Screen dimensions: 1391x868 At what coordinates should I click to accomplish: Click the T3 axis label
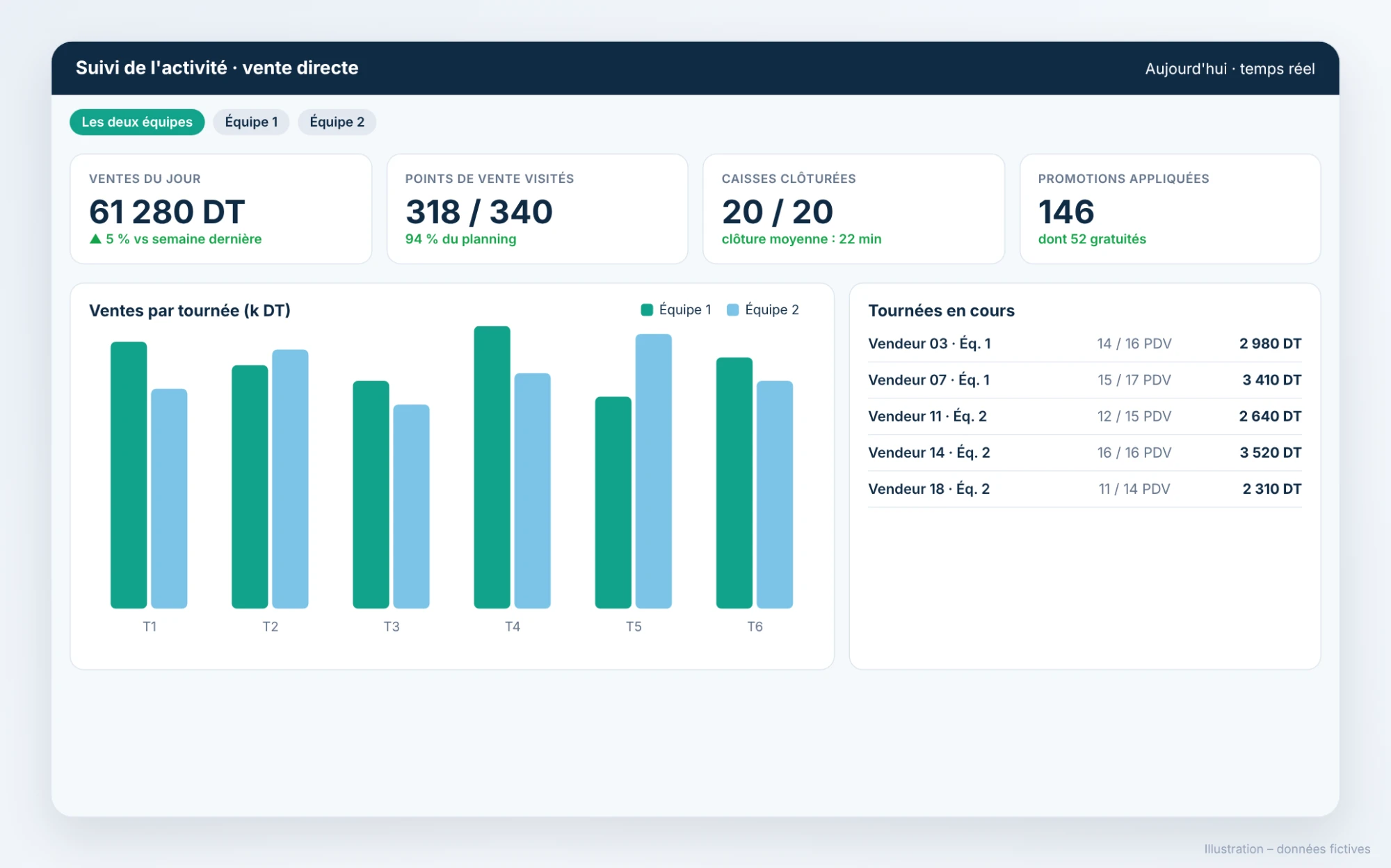[392, 627]
